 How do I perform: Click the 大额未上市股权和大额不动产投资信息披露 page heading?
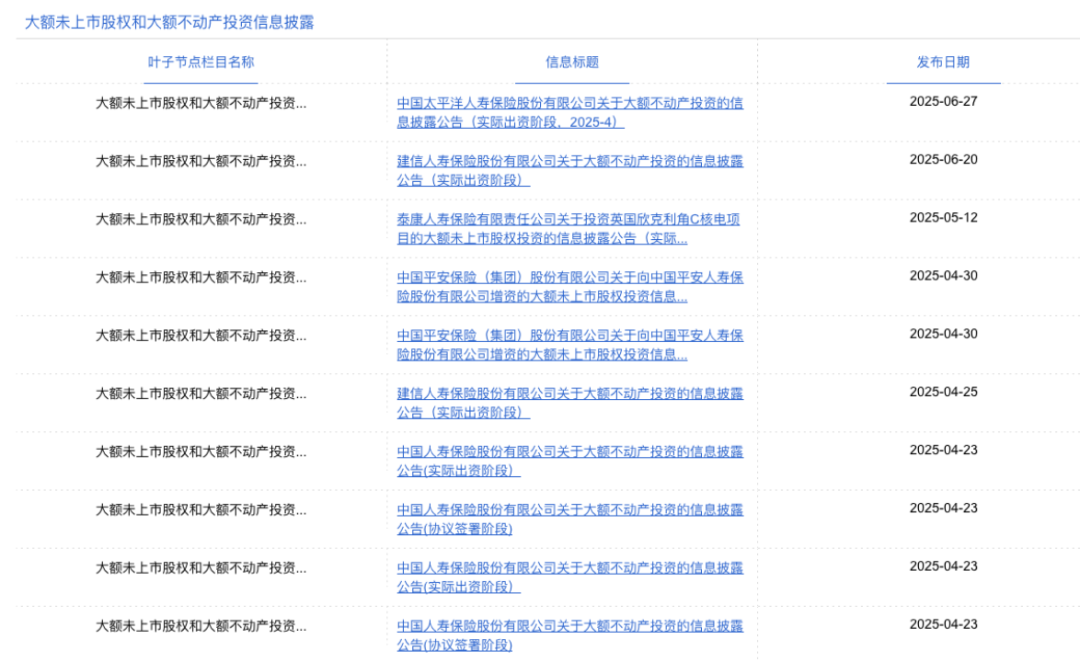coord(169,21)
